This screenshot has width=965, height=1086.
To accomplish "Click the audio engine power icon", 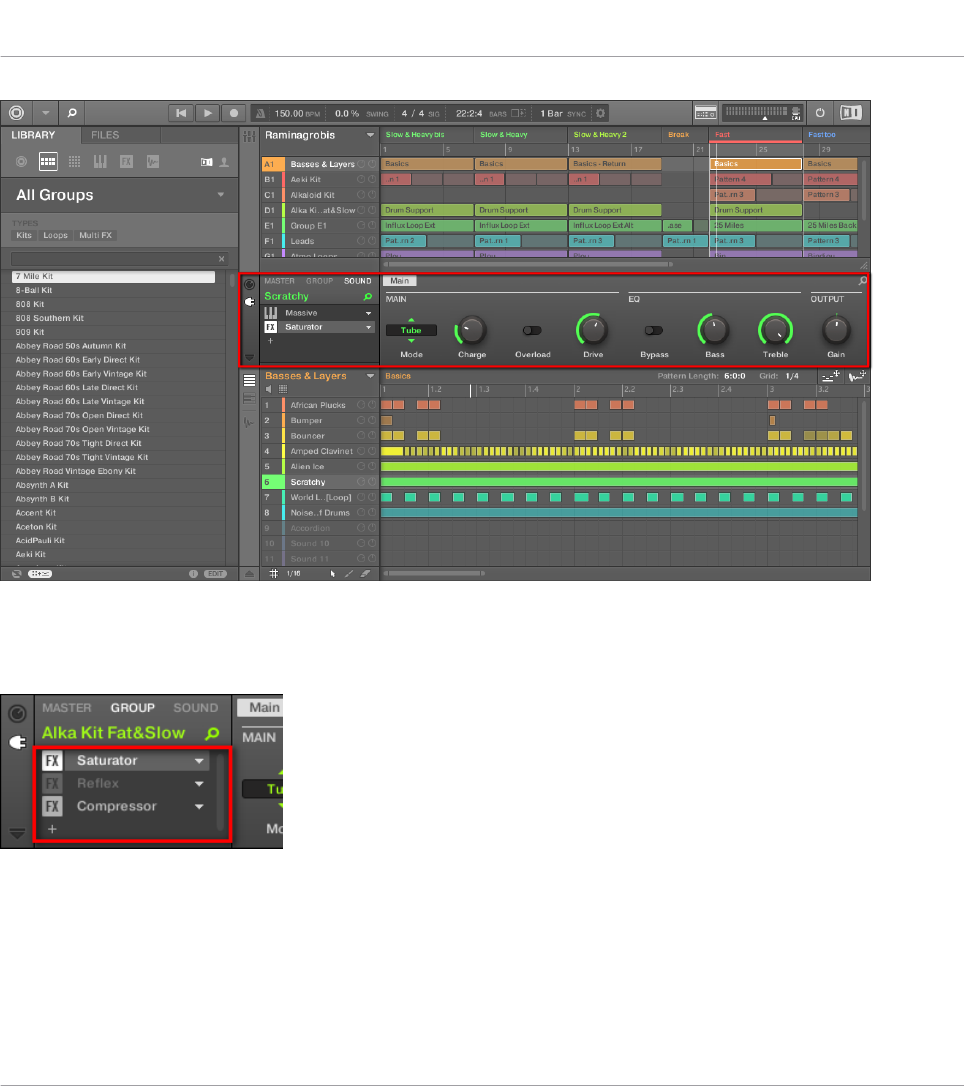I will [819, 114].
